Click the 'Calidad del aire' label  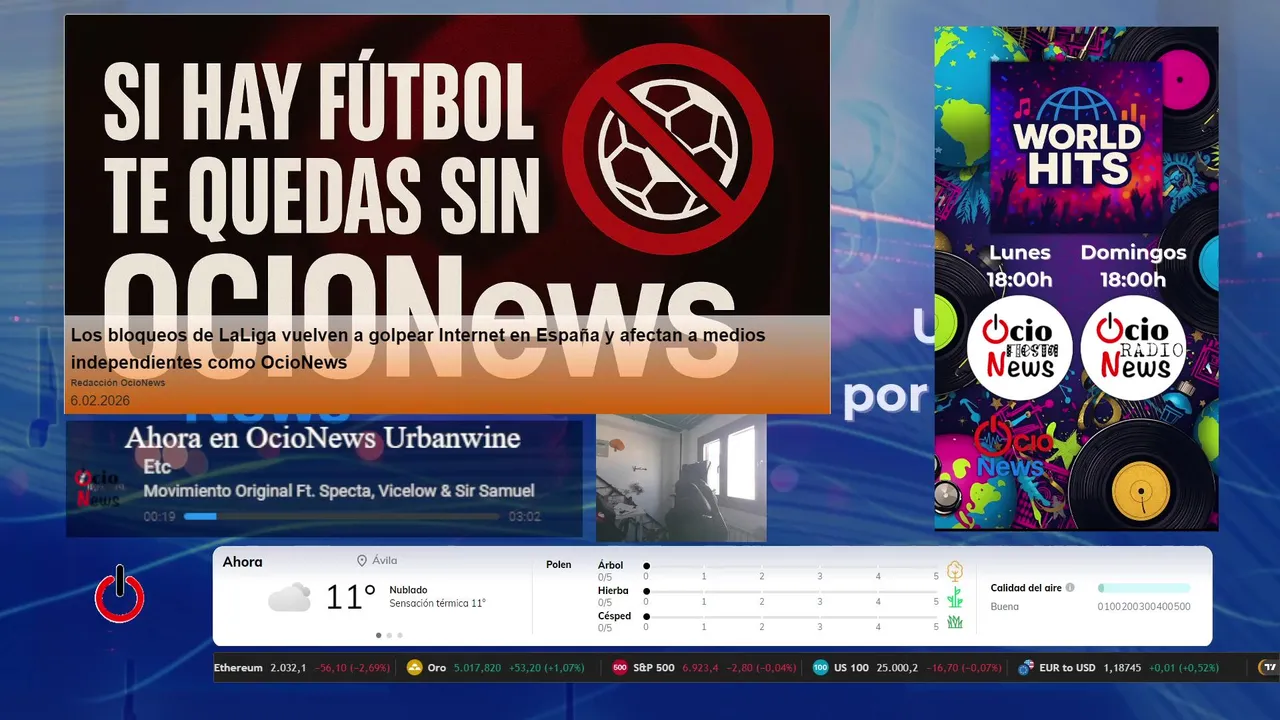coord(1026,588)
